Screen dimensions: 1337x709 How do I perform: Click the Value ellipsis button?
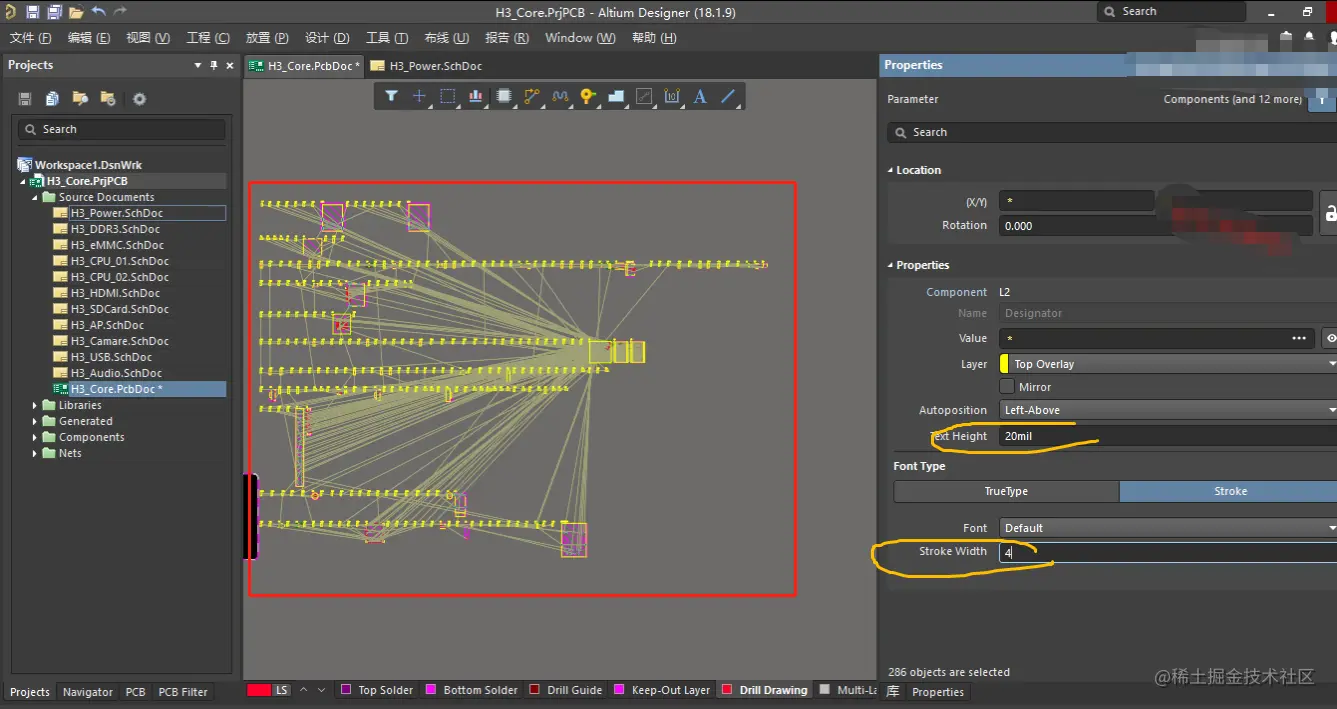1299,338
